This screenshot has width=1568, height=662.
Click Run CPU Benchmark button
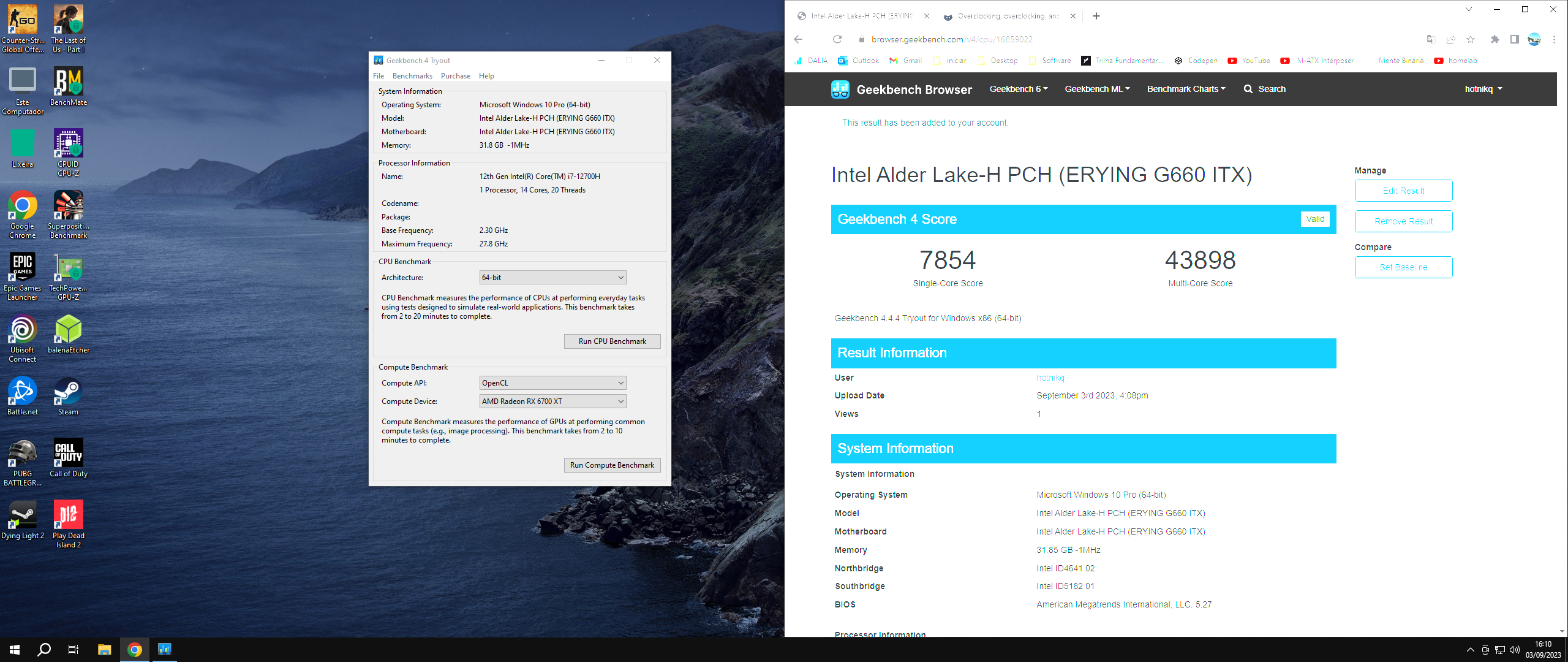click(x=612, y=341)
